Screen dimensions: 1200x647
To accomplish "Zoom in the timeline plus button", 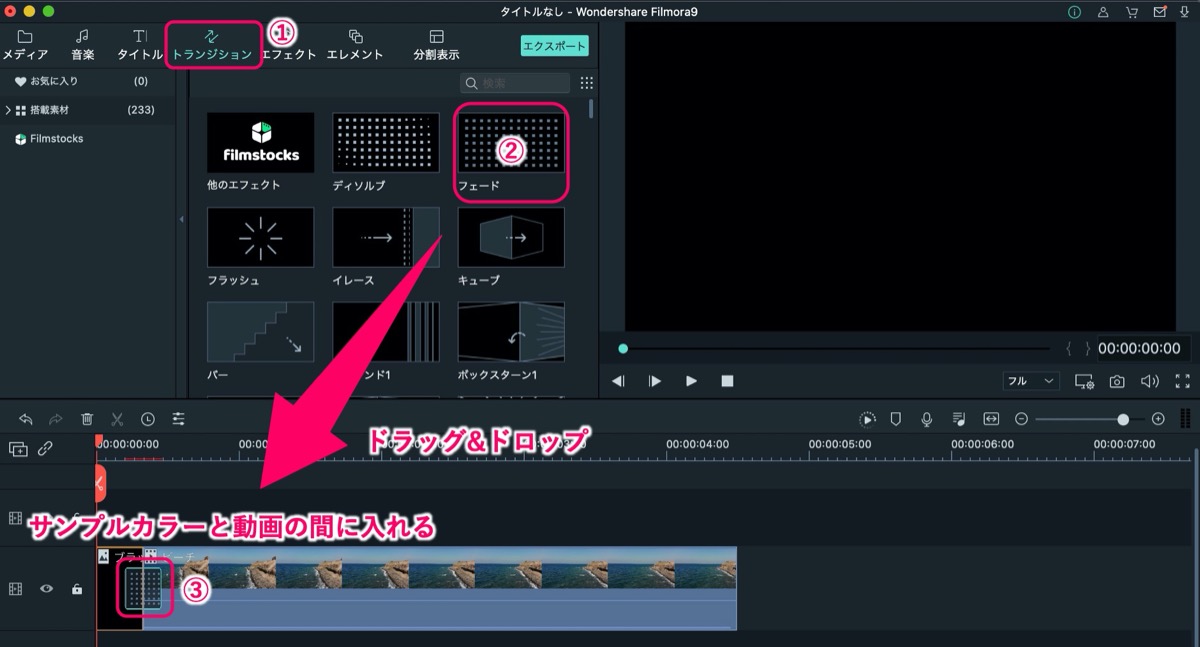I will point(1158,419).
